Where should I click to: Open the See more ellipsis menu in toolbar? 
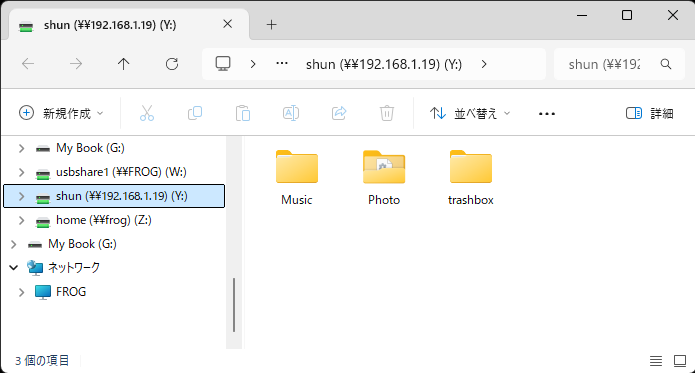click(x=547, y=114)
